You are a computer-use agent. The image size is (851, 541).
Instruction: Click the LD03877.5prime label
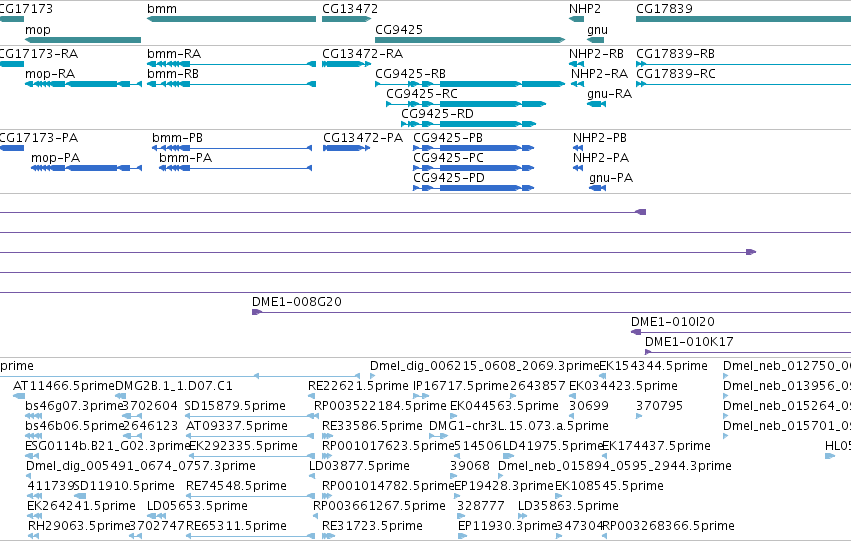click(359, 466)
